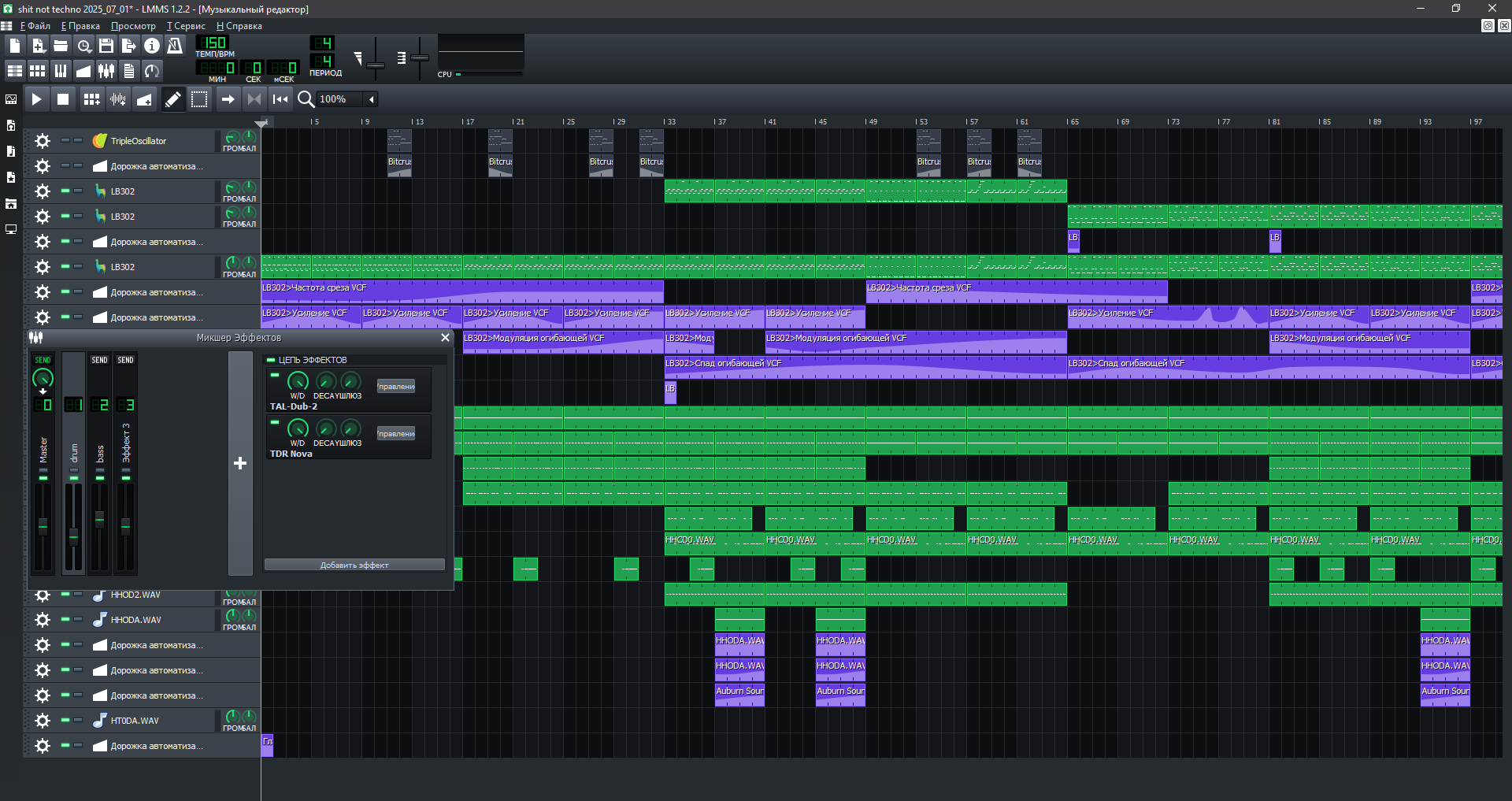Toggle the TAL-Dub-2 effect enable LED
This screenshot has width=1512, height=801.
tap(275, 376)
